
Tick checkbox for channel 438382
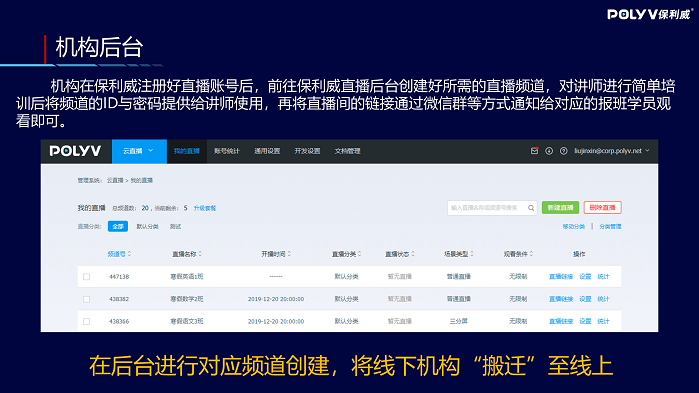point(86,299)
